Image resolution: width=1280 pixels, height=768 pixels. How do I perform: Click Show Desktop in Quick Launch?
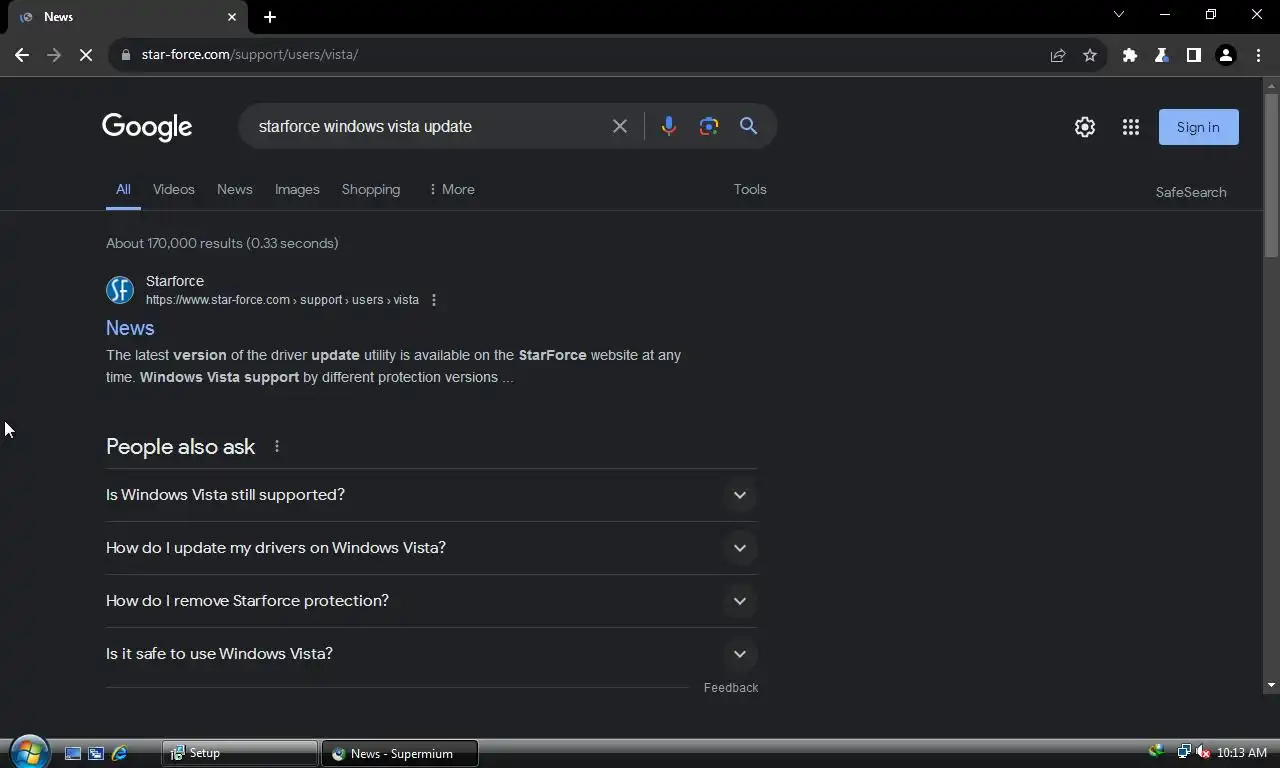pos(73,753)
